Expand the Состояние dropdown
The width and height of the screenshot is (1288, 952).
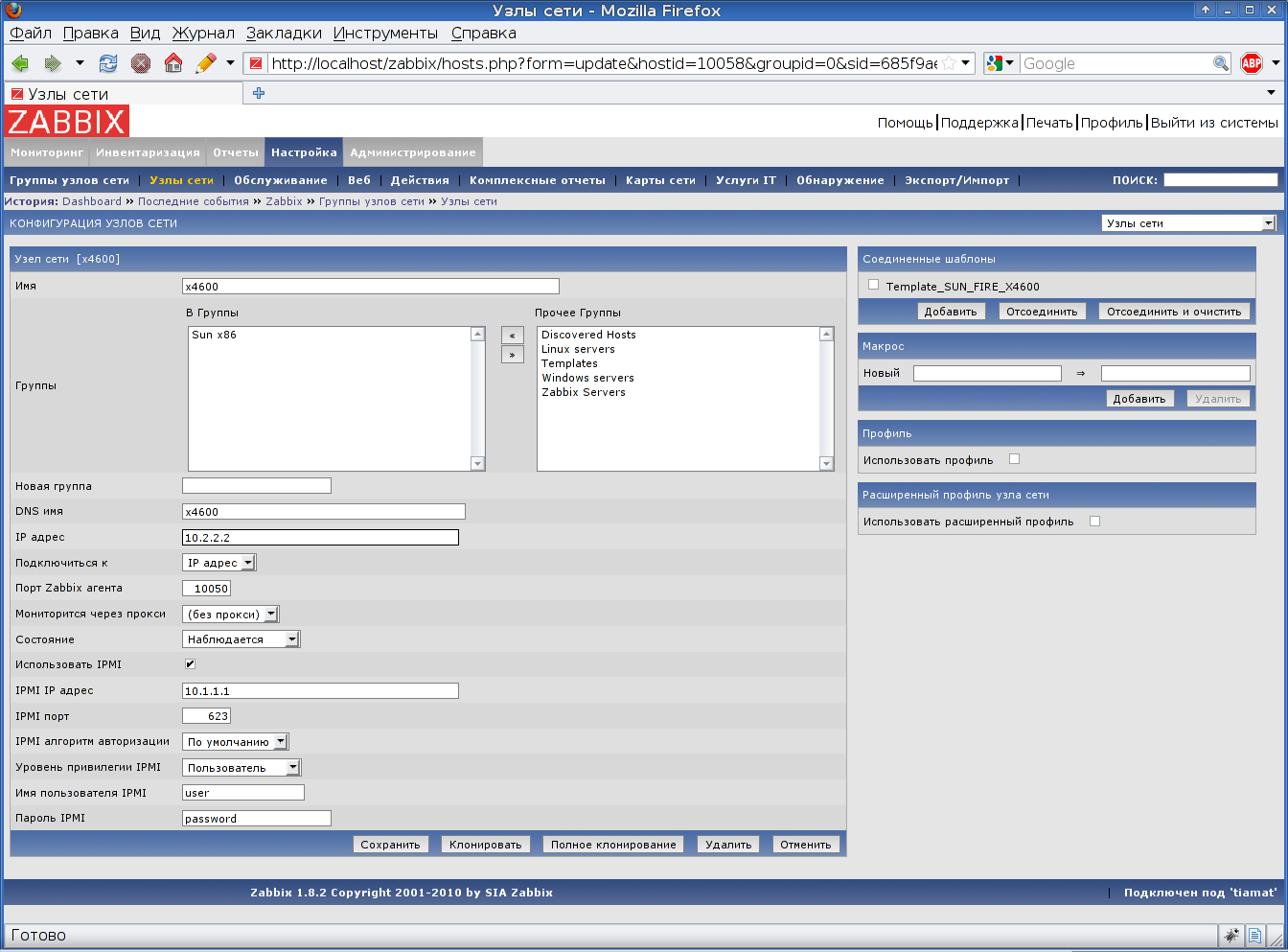(x=241, y=639)
